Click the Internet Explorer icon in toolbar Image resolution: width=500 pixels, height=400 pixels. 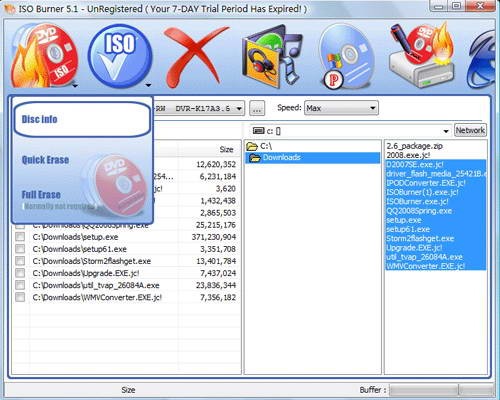click(481, 60)
